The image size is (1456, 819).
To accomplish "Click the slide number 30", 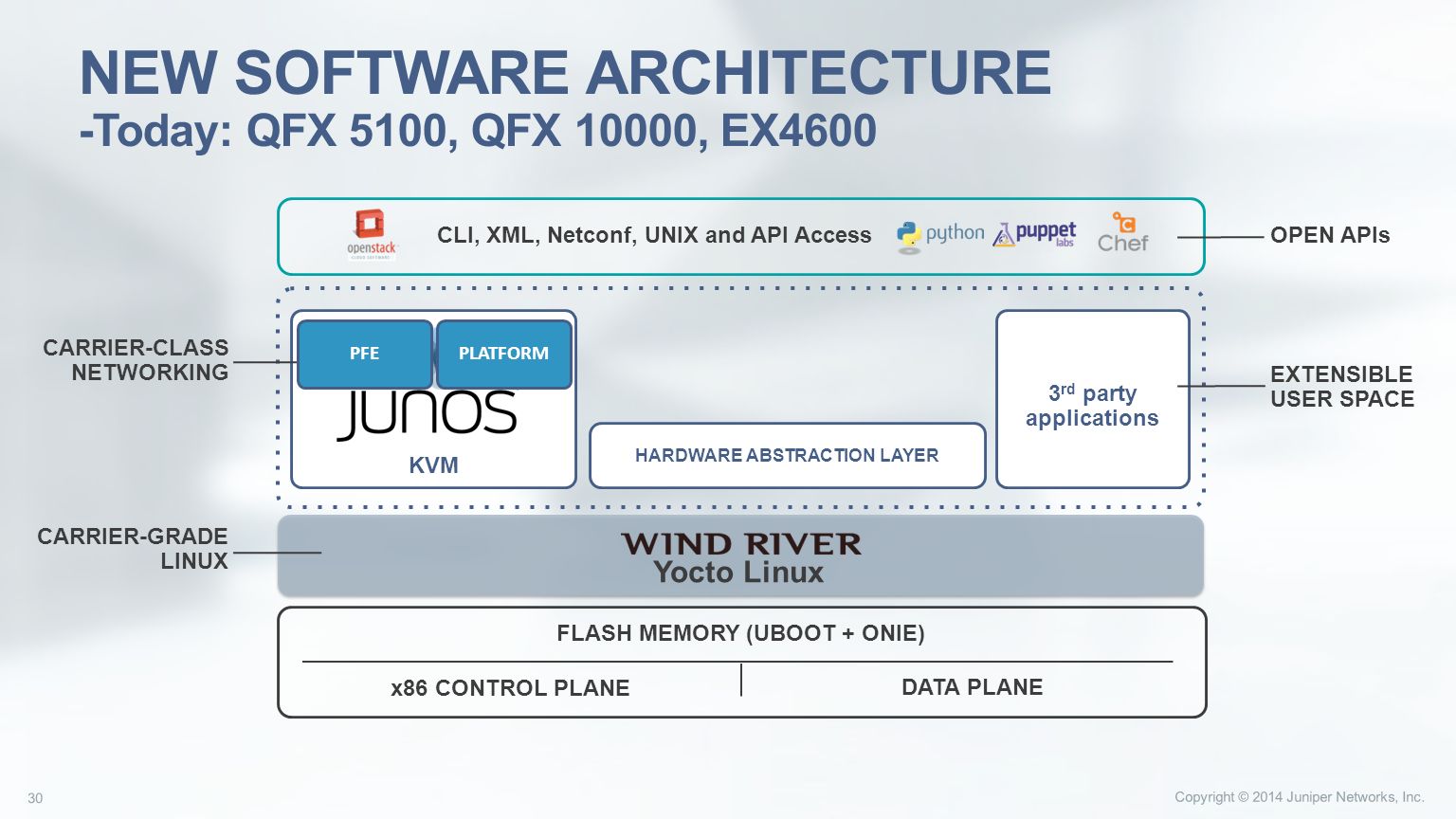I will click(35, 798).
